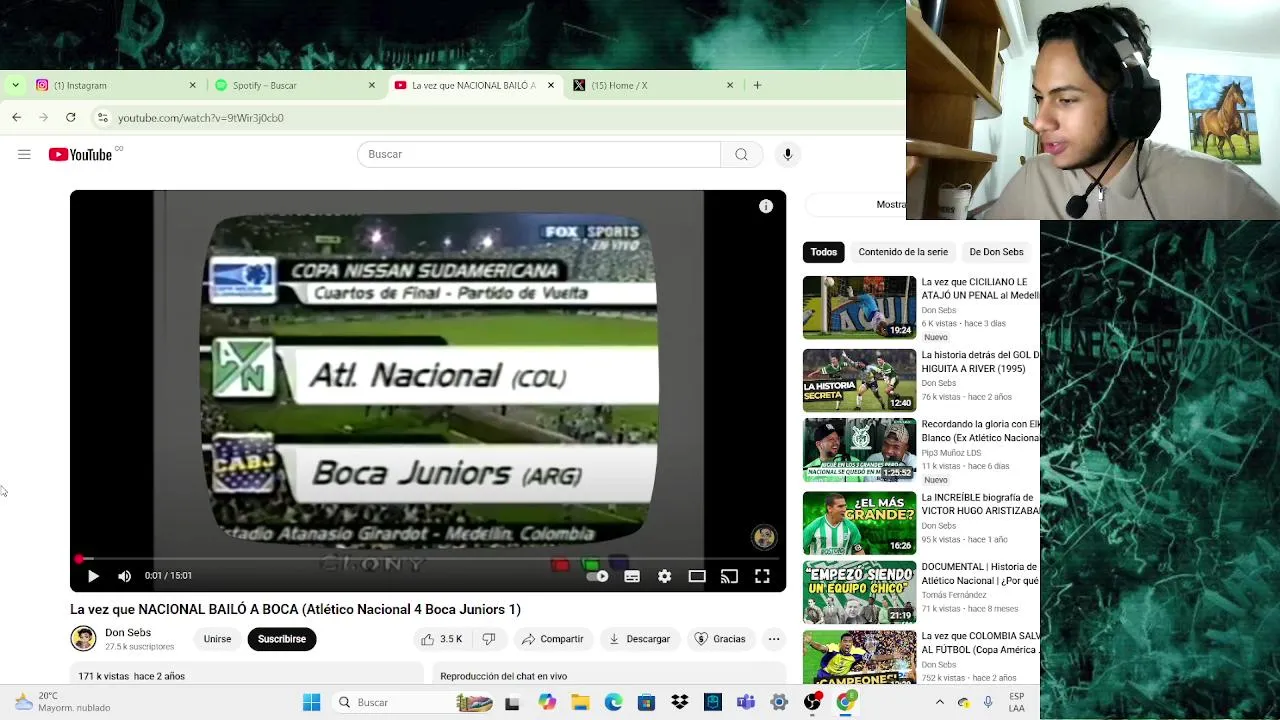Seek using the video progress bar
This screenshot has height=720, width=1280.
click(x=428, y=559)
